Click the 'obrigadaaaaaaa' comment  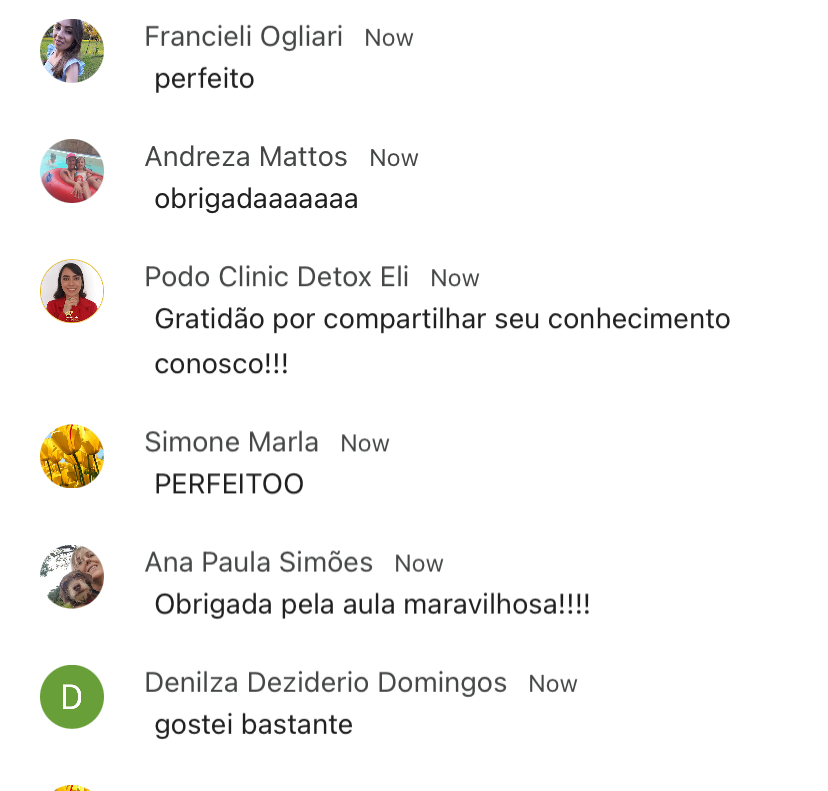pyautogui.click(x=256, y=200)
